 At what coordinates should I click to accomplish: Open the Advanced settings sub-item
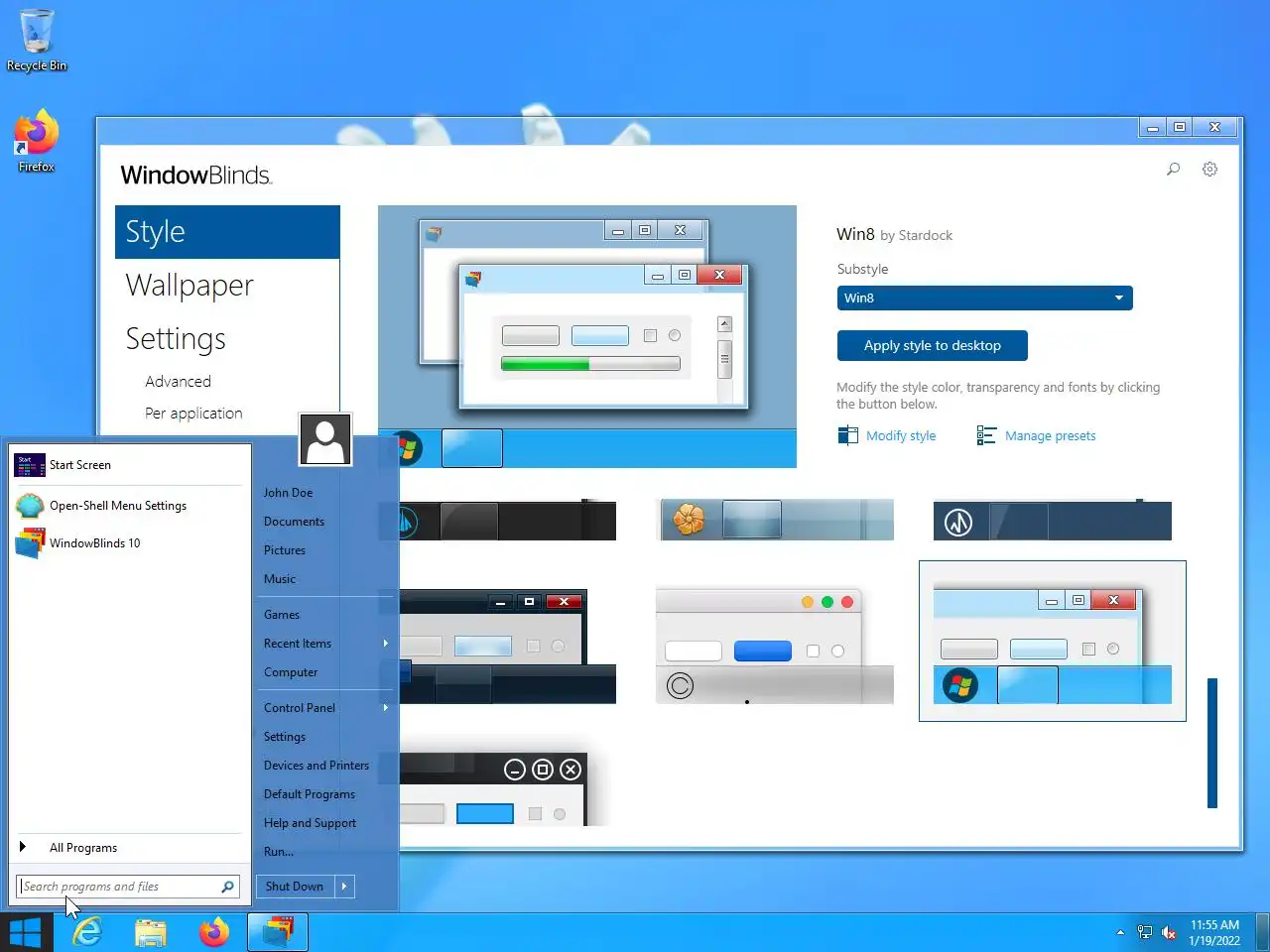click(178, 382)
